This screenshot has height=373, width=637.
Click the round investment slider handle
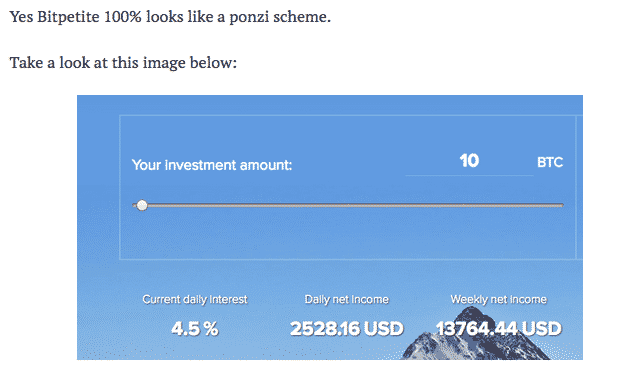[142, 205]
